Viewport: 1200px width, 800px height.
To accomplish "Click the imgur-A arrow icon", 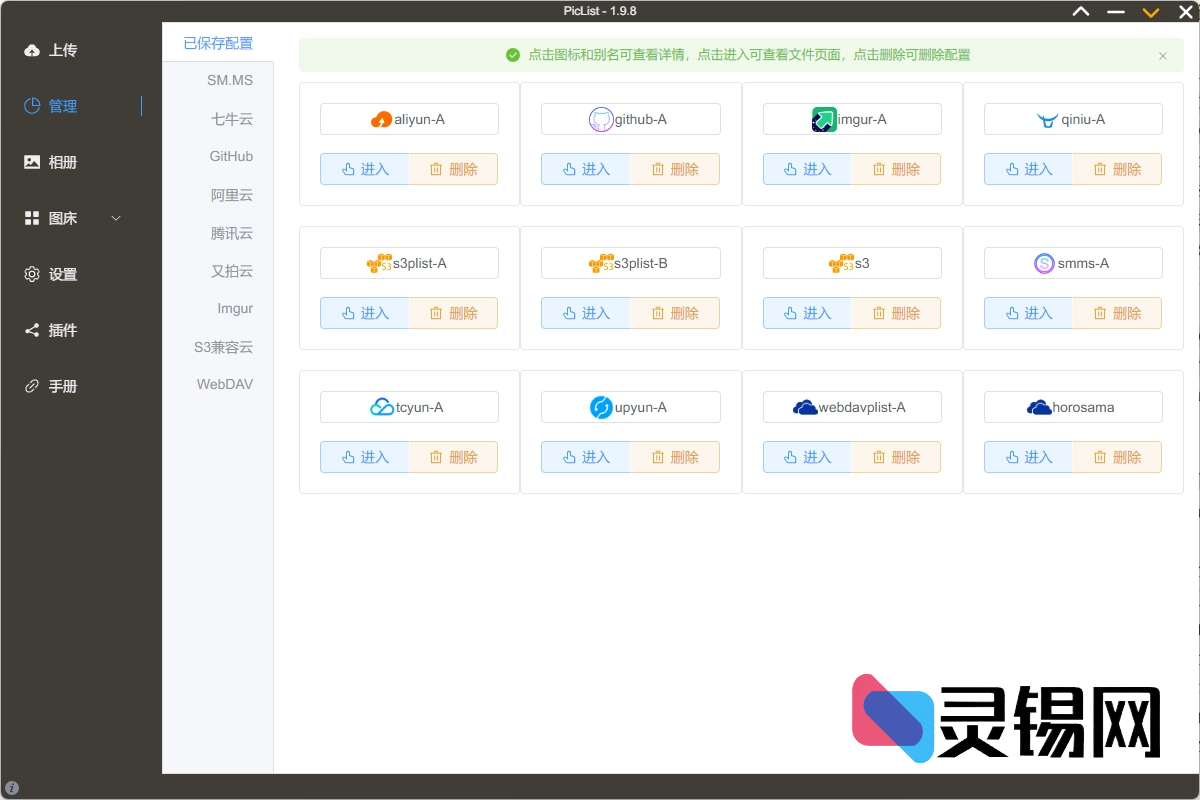I will point(824,120).
